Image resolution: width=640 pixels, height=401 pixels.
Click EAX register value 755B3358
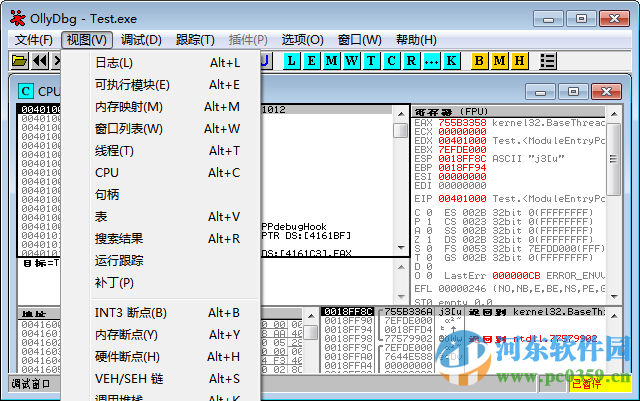[x=462, y=123]
